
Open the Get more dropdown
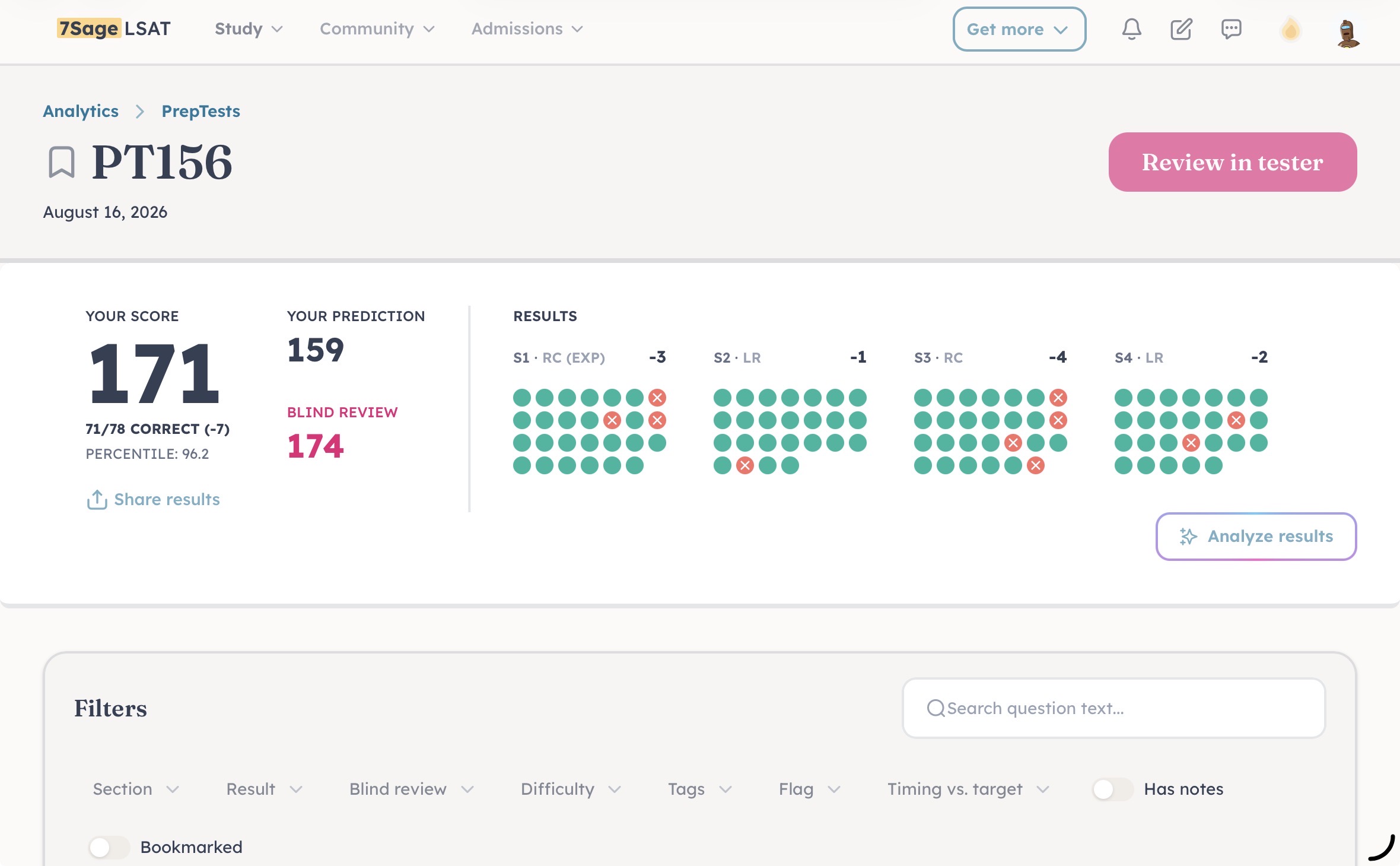click(x=1019, y=29)
